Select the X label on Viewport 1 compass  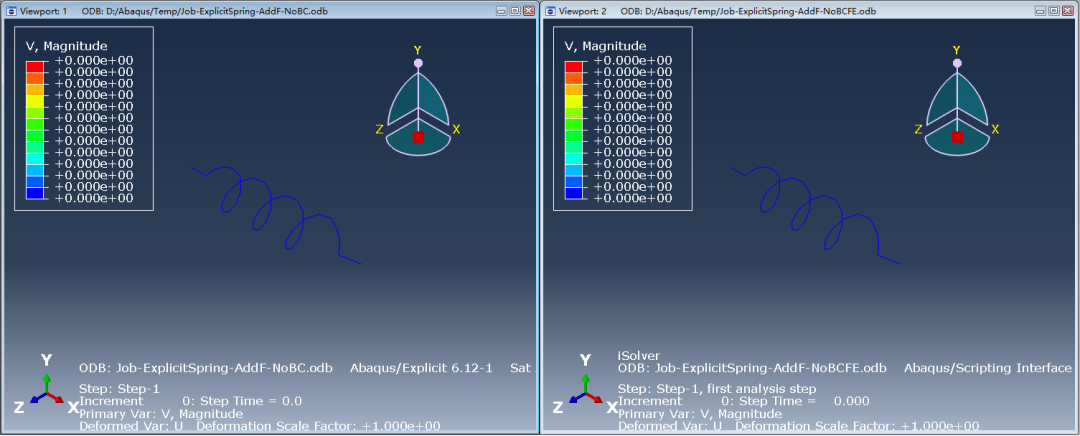pyautogui.click(x=456, y=129)
